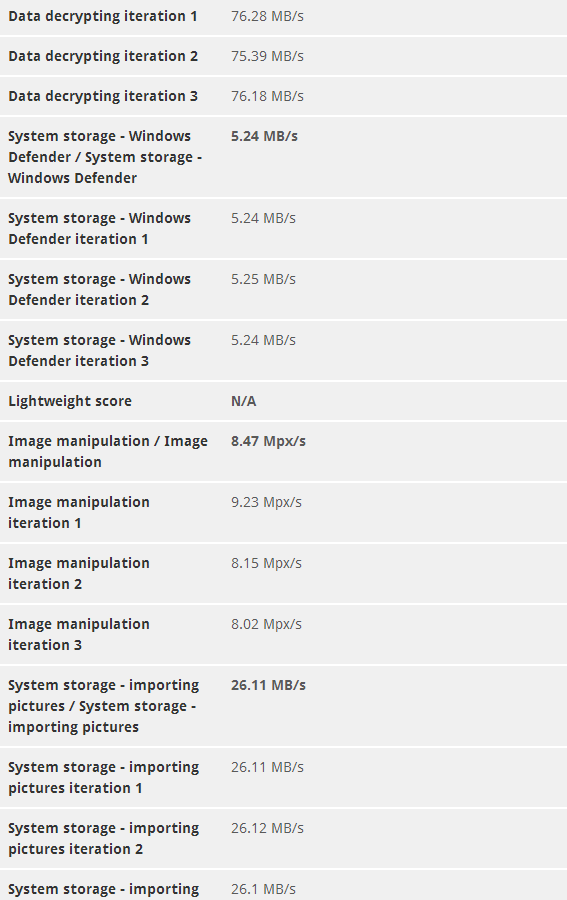Click the Lightweight score label
Screen dimensions: 567x900
(70, 401)
